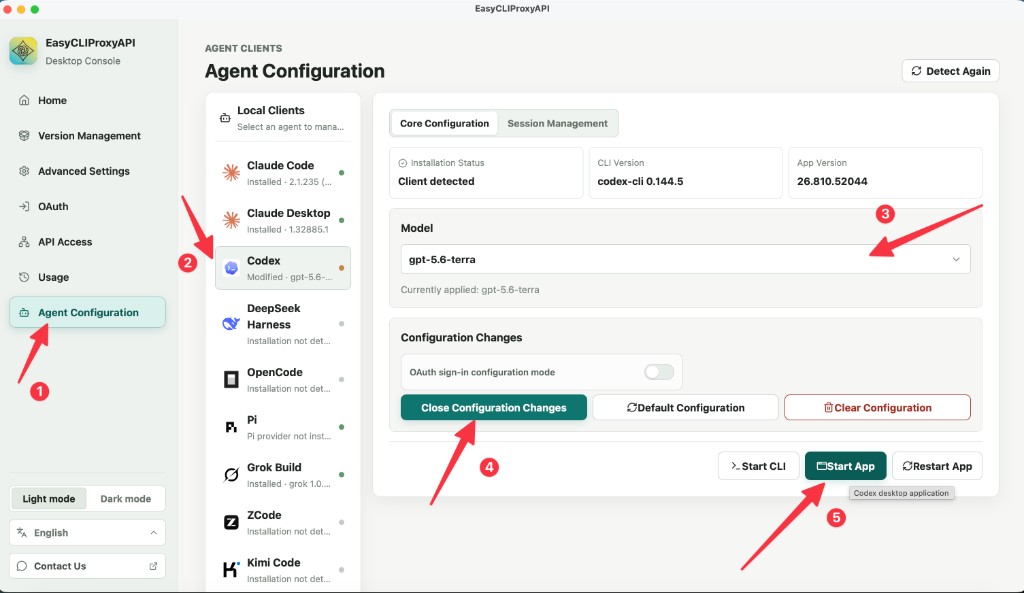Switch to Light mode

coord(49,498)
